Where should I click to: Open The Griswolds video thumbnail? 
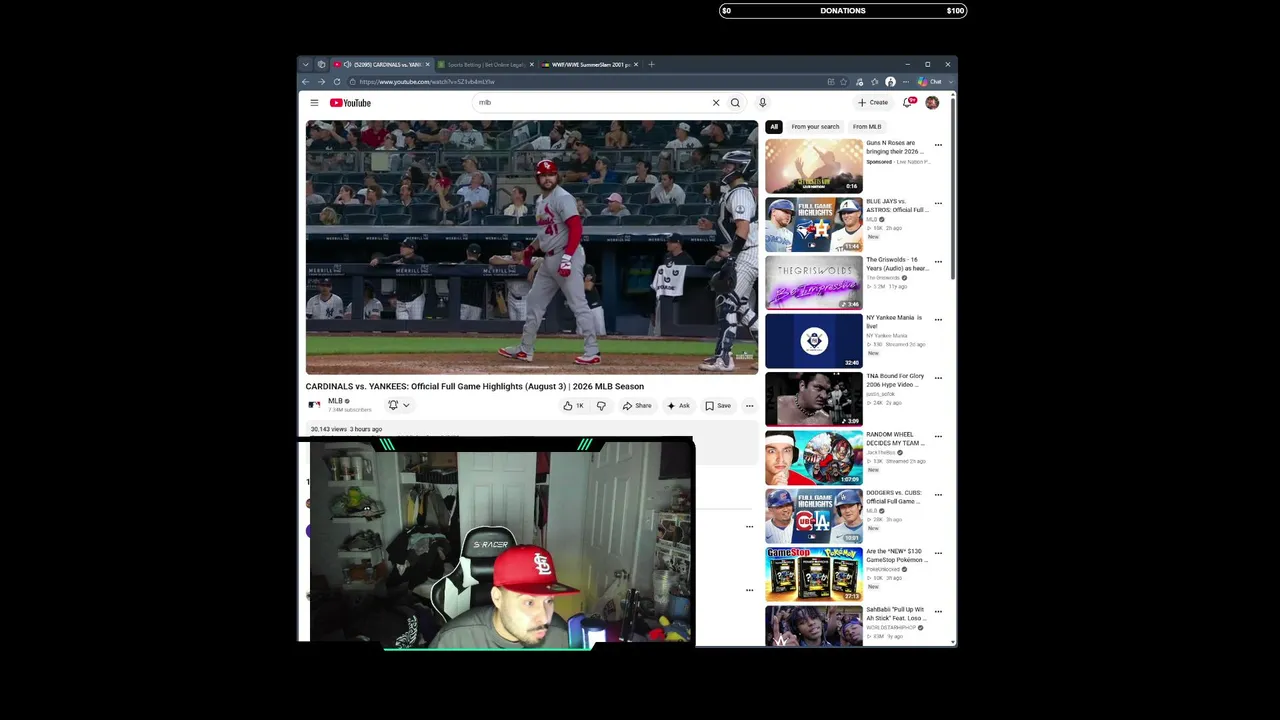(x=814, y=282)
